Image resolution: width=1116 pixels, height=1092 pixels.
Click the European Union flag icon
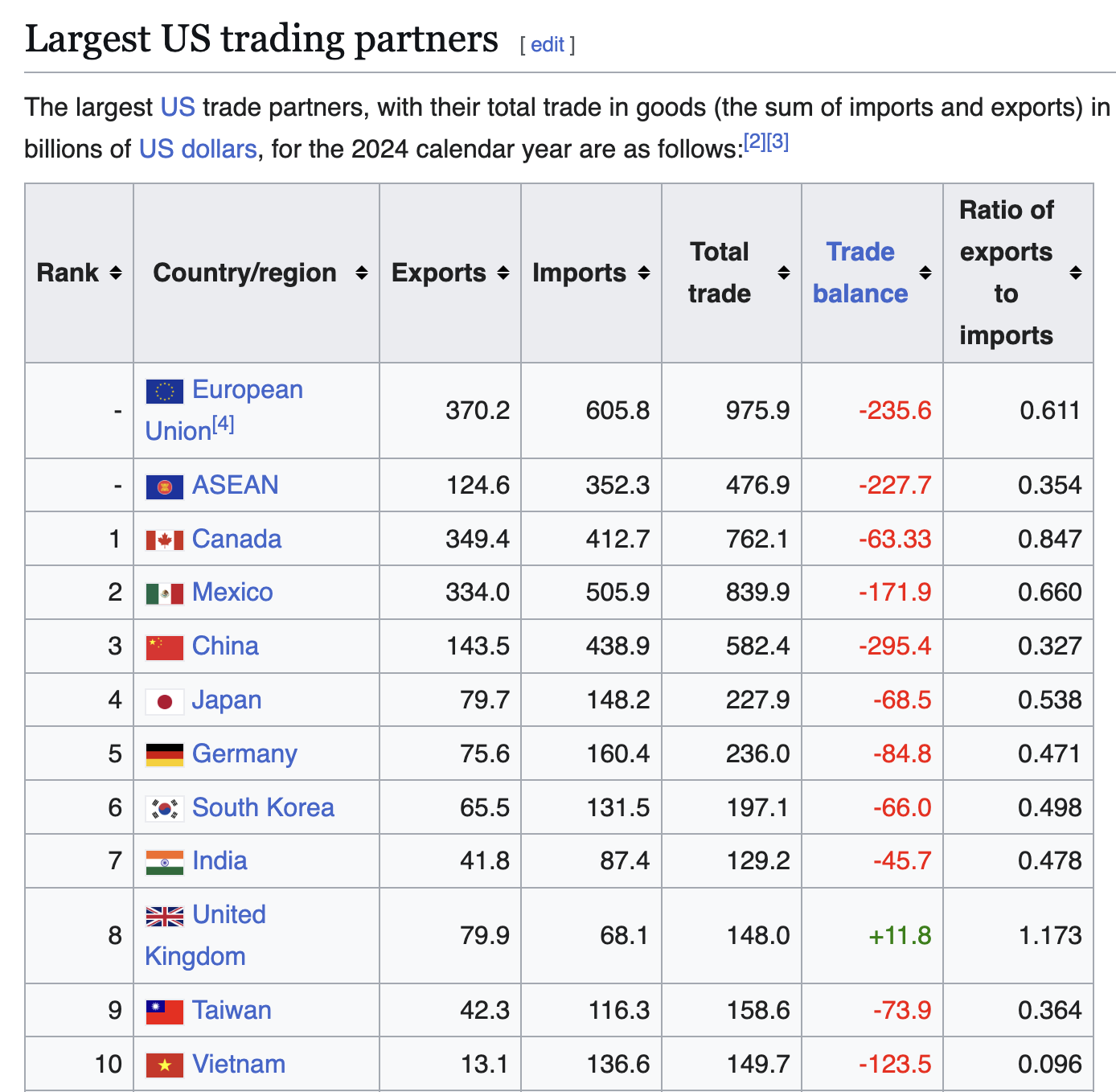[165, 392]
